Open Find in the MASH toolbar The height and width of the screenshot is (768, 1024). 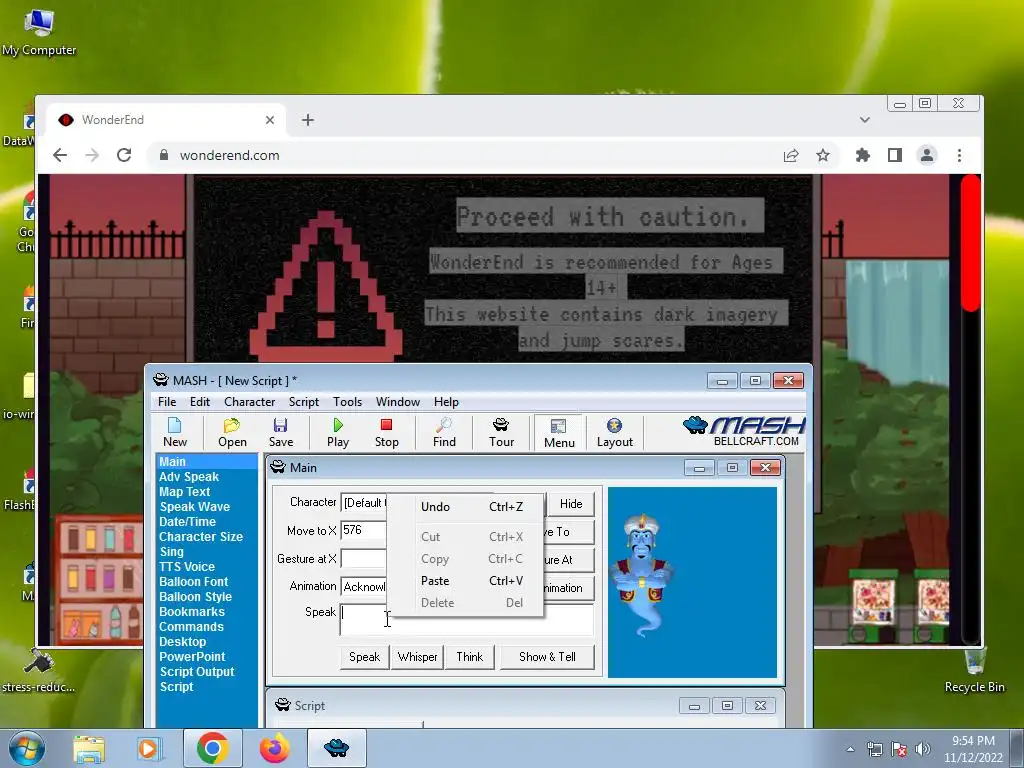pos(444,432)
